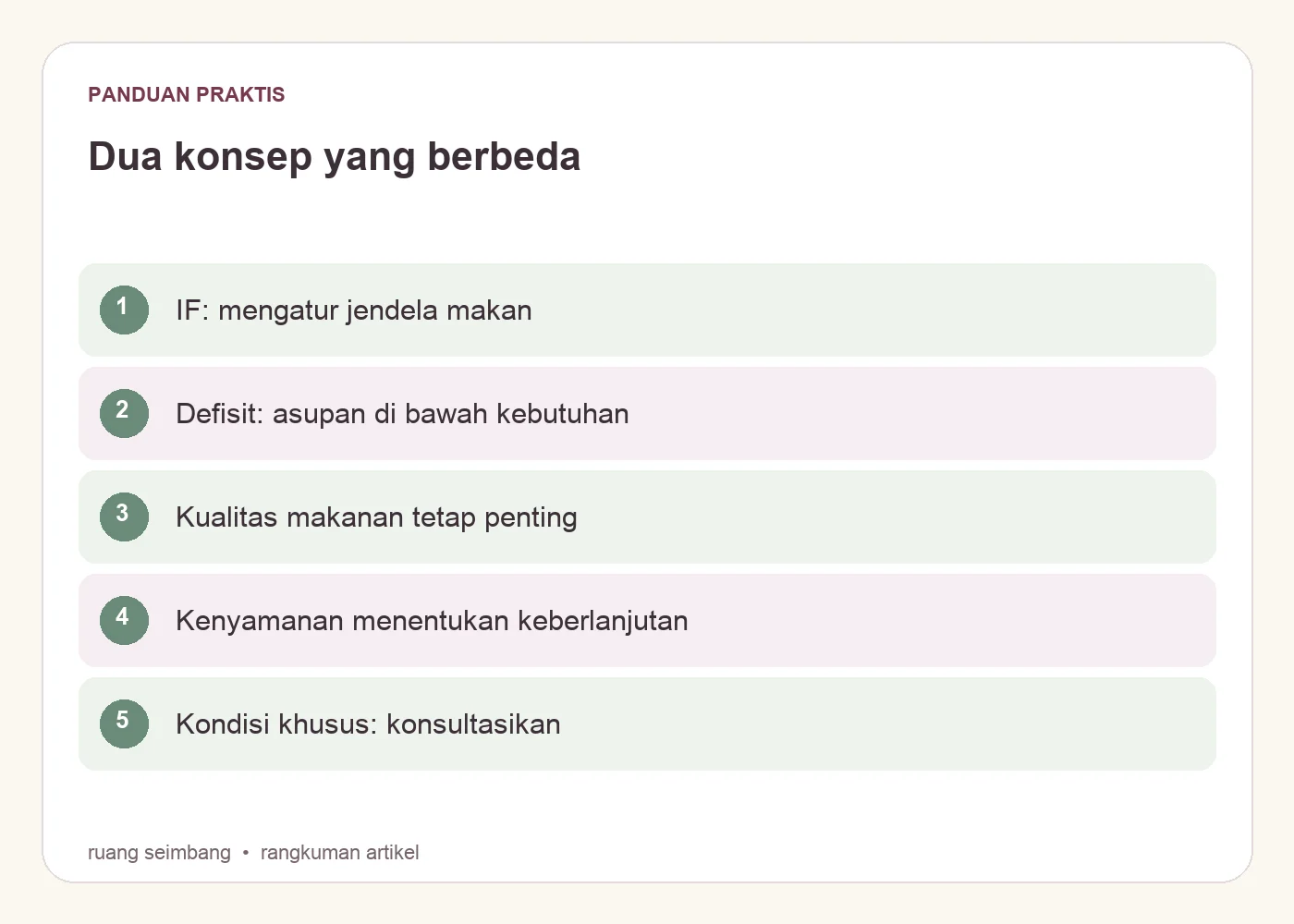This screenshot has width=1294, height=924.
Task: Click the number 3 circle badge
Action: click(124, 517)
